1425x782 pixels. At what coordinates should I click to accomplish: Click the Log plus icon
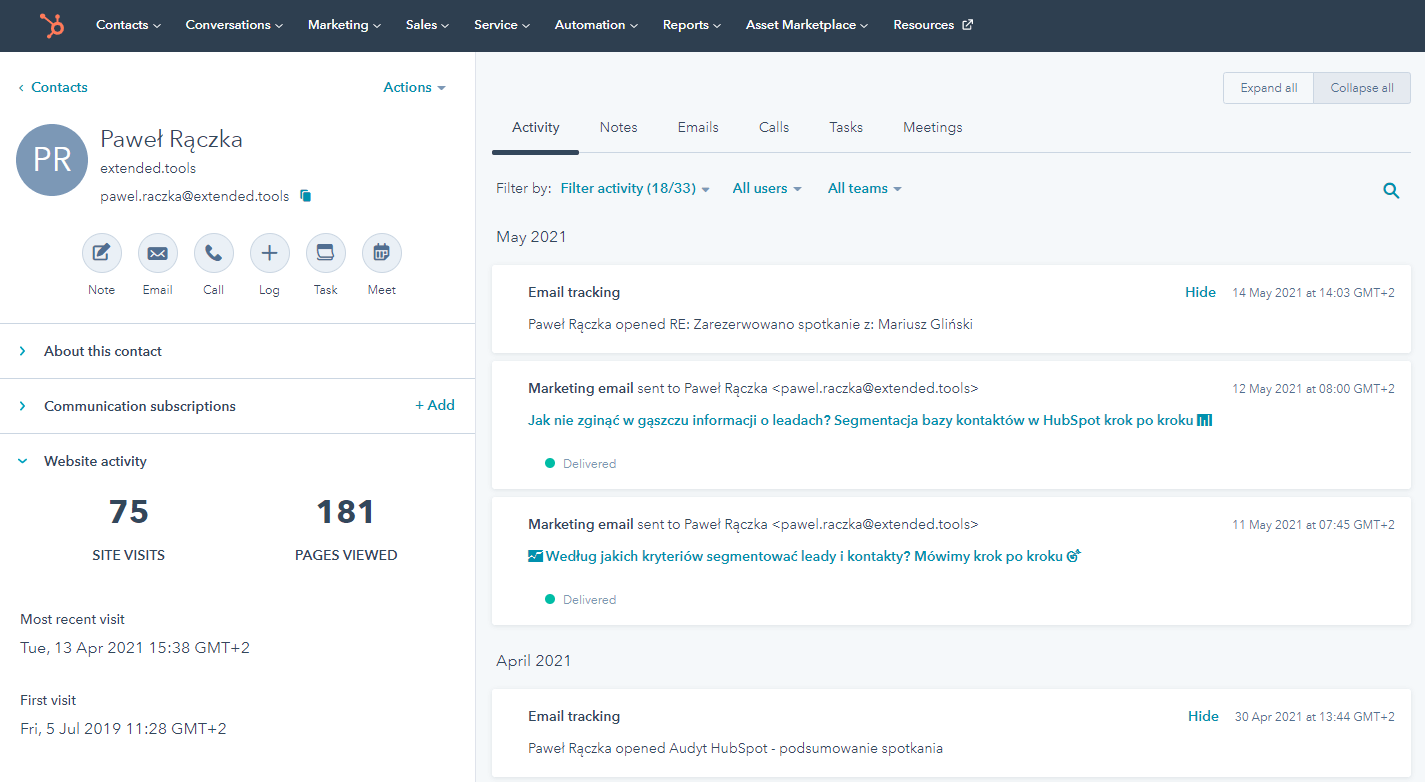(x=269, y=254)
